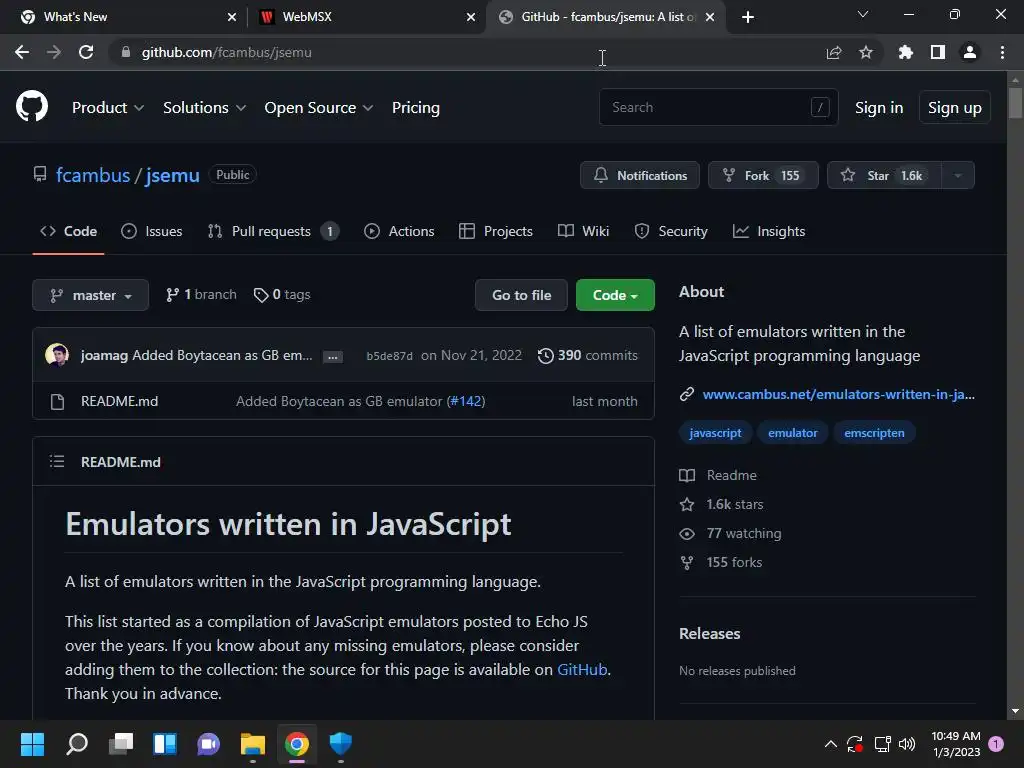Screen dimensions: 1024x768
Task: Star the jsemu repository
Action: (884, 175)
